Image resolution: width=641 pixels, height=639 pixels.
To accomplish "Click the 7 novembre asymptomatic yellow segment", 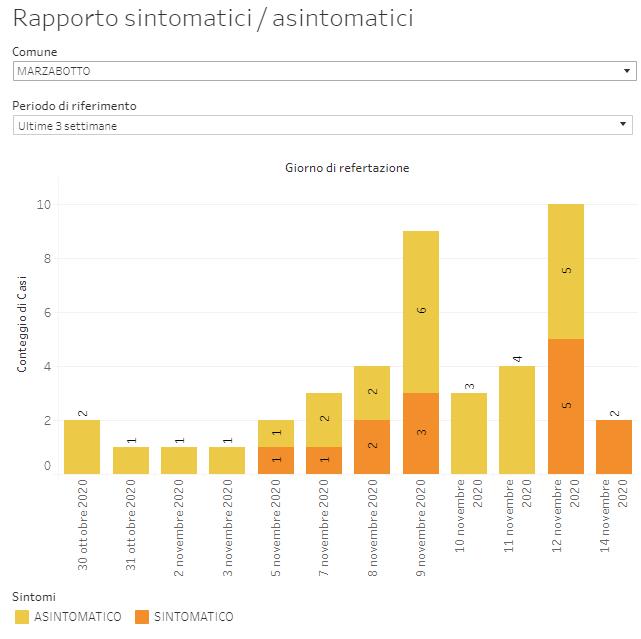I will [x=324, y=420].
